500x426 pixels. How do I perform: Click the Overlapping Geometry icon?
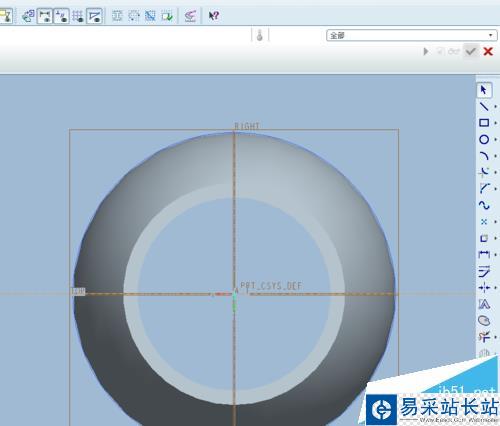pos(150,16)
